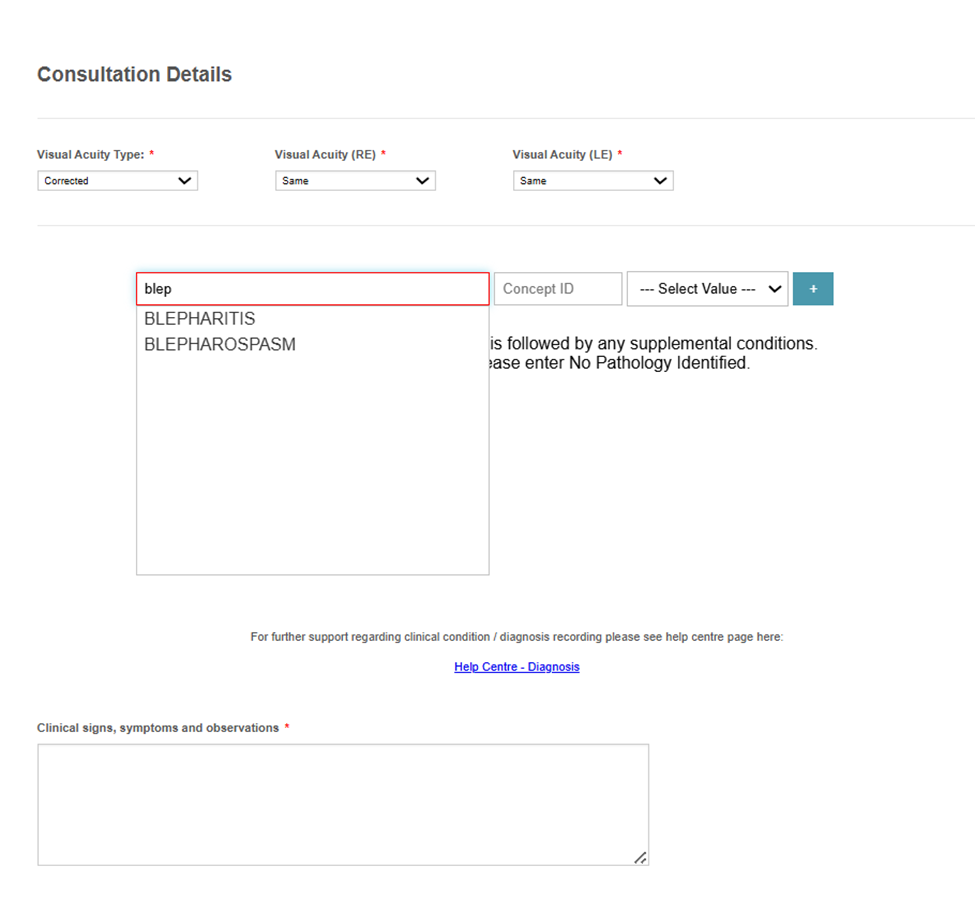
Task: Click the blue plus add-diagnosis button
Action: pyautogui.click(x=813, y=289)
